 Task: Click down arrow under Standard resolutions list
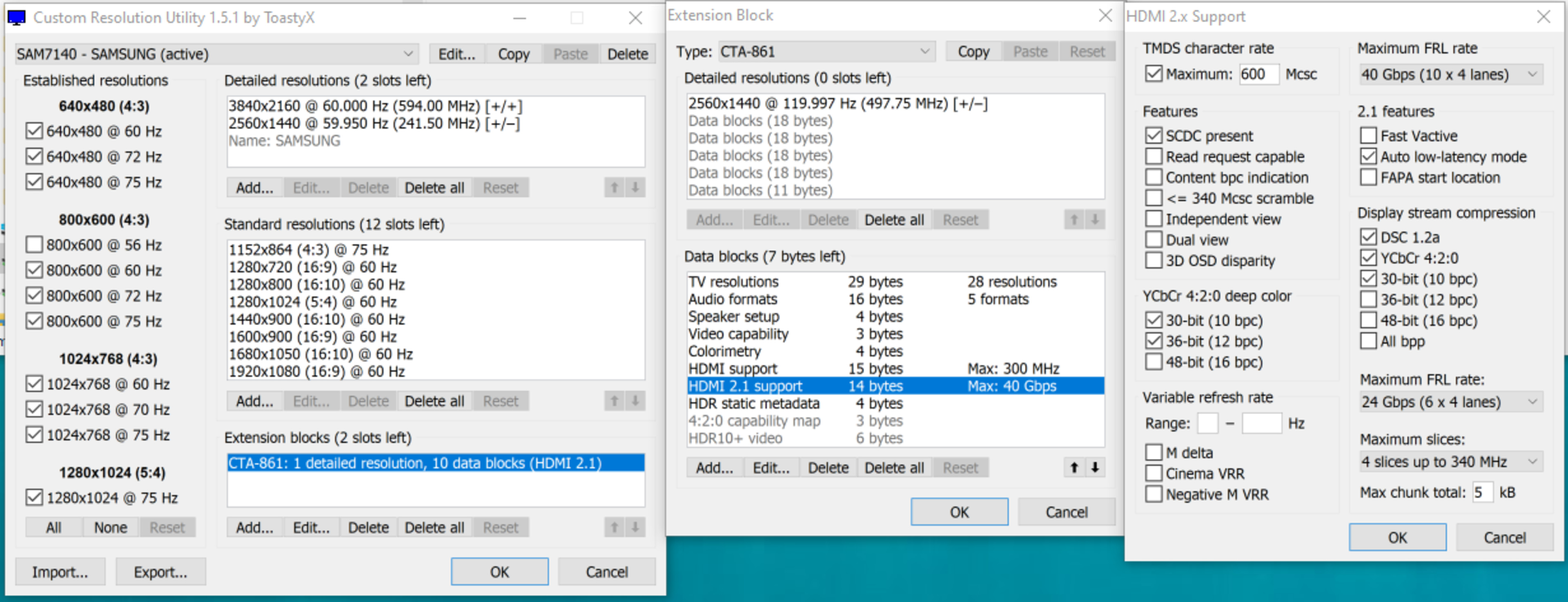(635, 400)
